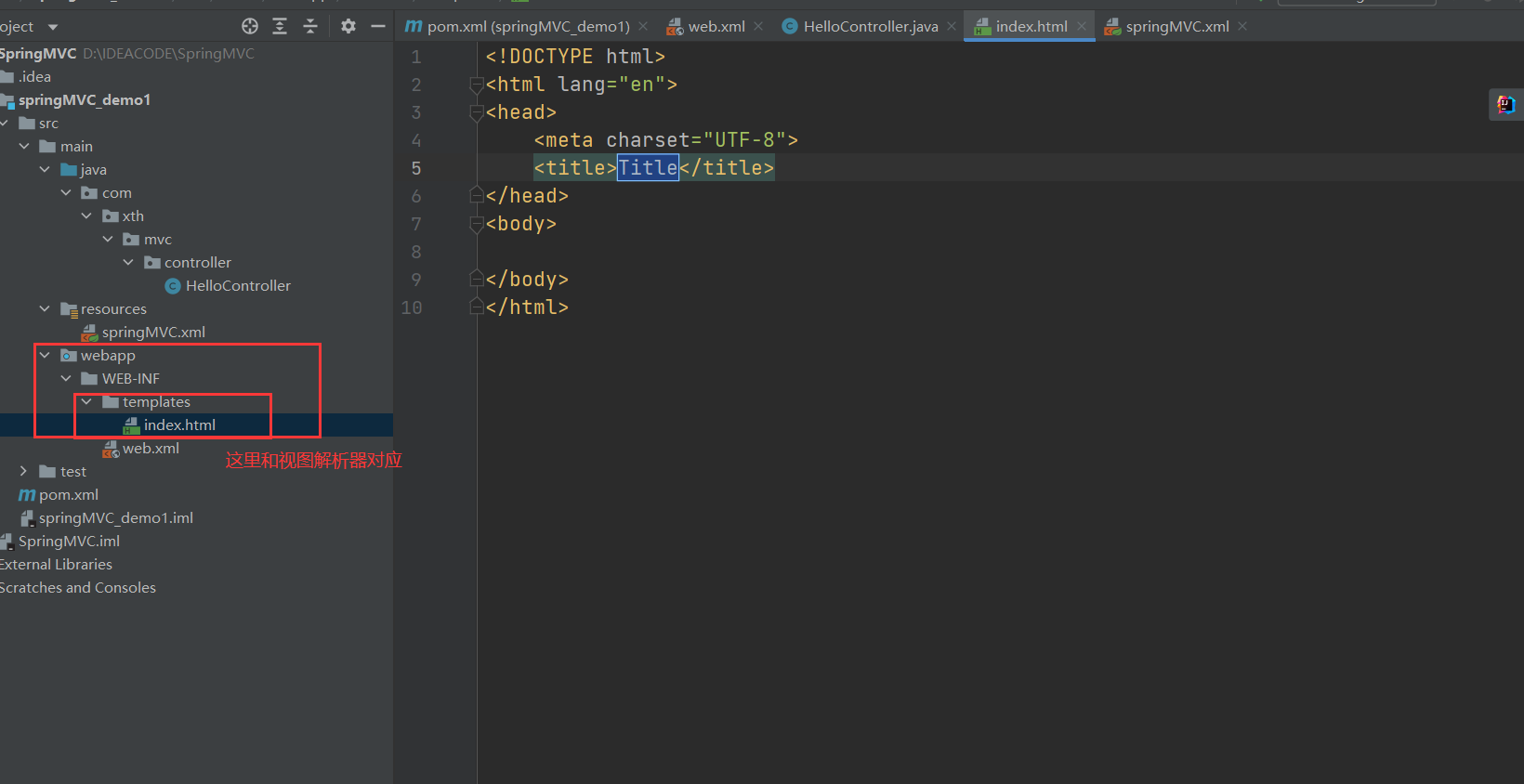Hide the project panel with minus icon
Viewport: 1524px width, 784px height.
(x=378, y=26)
